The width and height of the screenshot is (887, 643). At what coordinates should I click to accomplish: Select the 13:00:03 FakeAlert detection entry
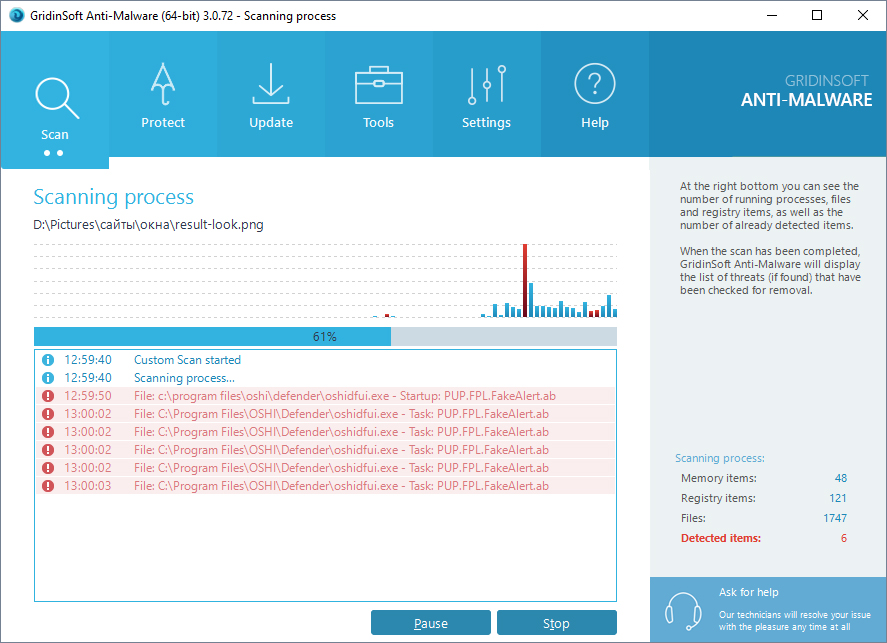340,486
